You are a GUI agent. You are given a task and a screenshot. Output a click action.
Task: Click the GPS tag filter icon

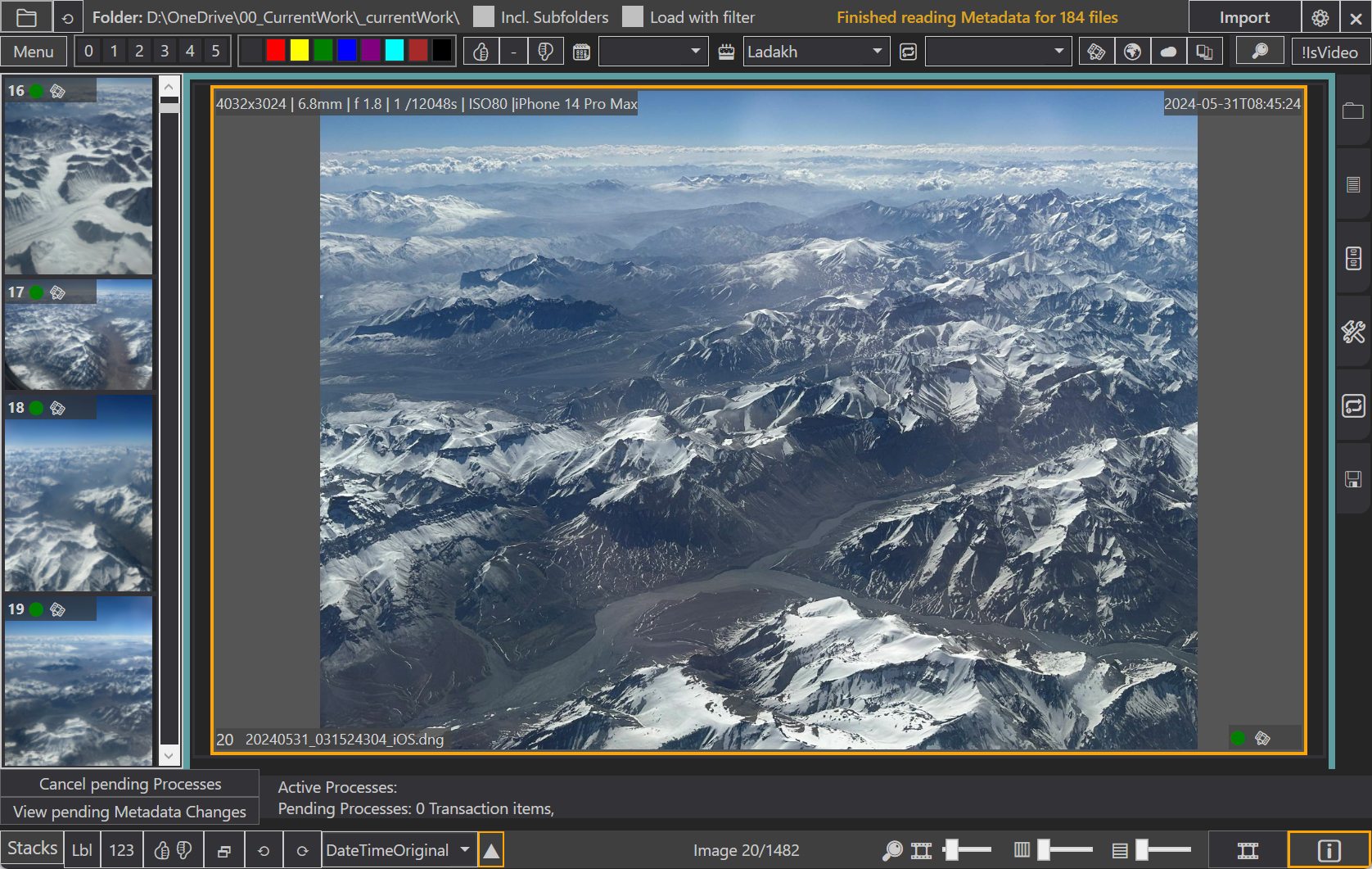[1096, 52]
